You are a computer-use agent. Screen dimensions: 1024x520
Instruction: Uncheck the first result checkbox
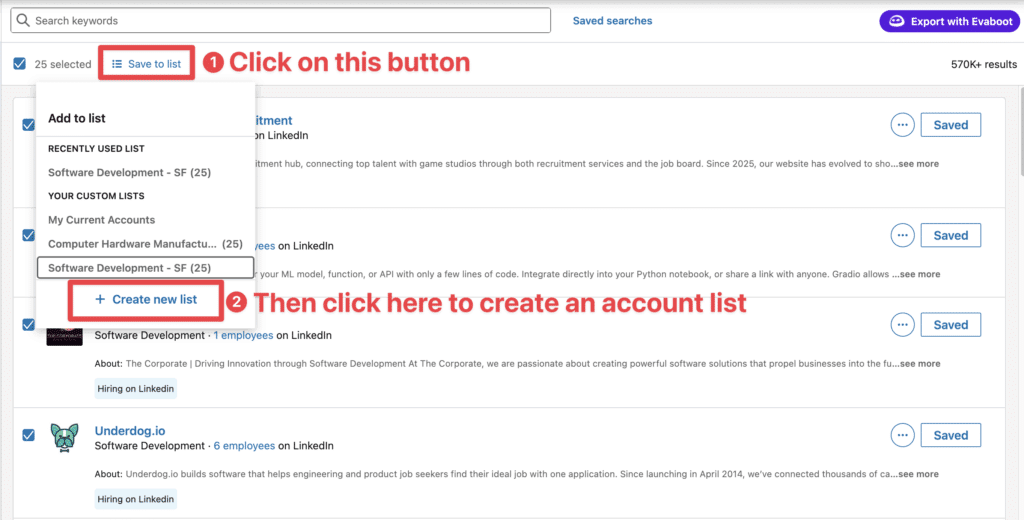coord(29,124)
